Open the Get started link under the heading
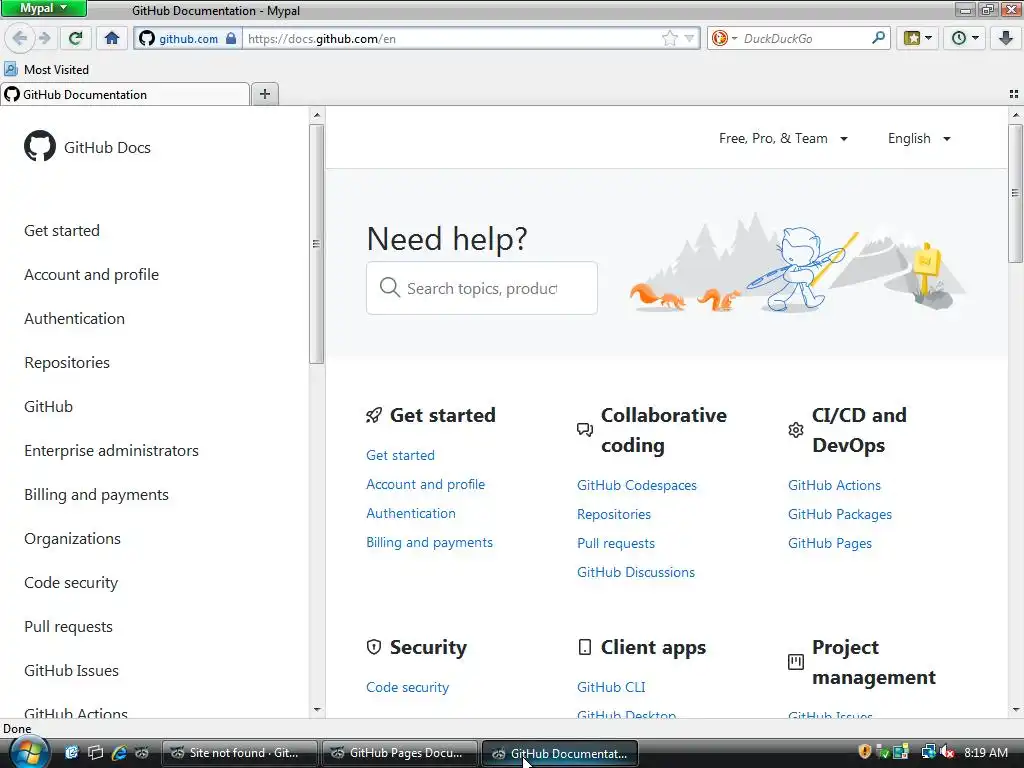1024x768 pixels. tap(400, 455)
